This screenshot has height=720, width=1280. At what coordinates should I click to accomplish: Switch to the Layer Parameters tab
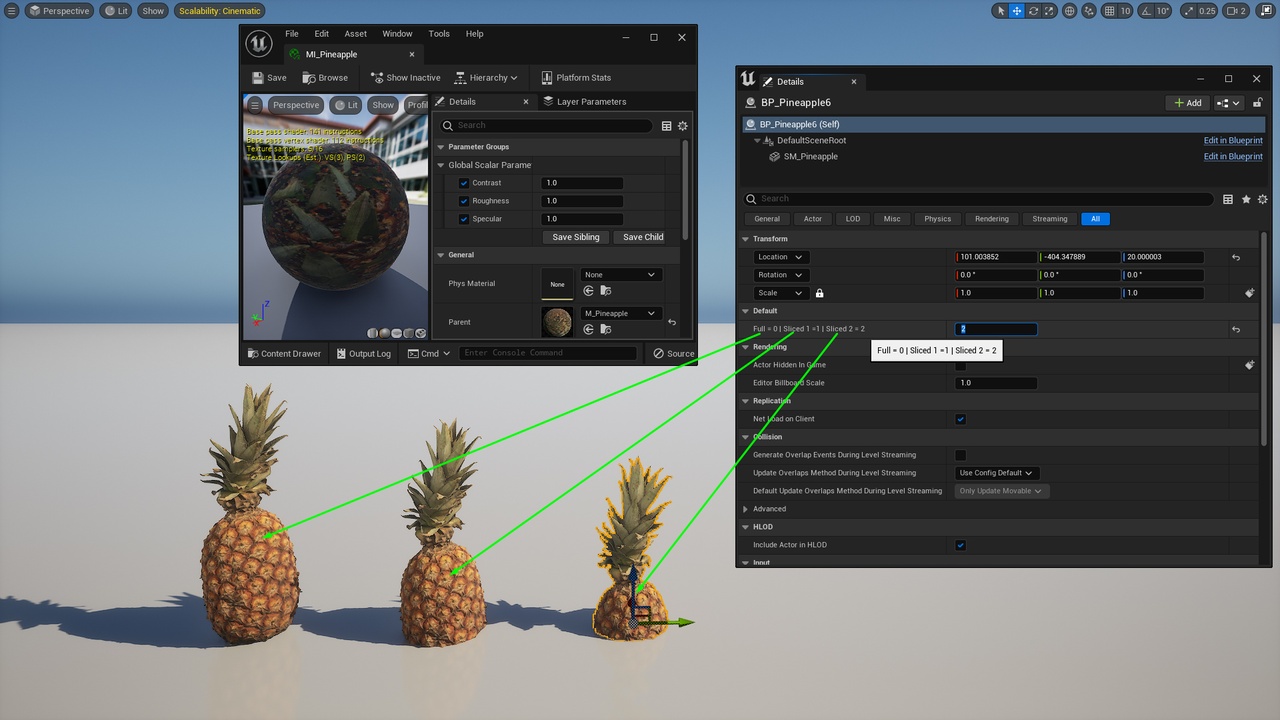coord(590,102)
